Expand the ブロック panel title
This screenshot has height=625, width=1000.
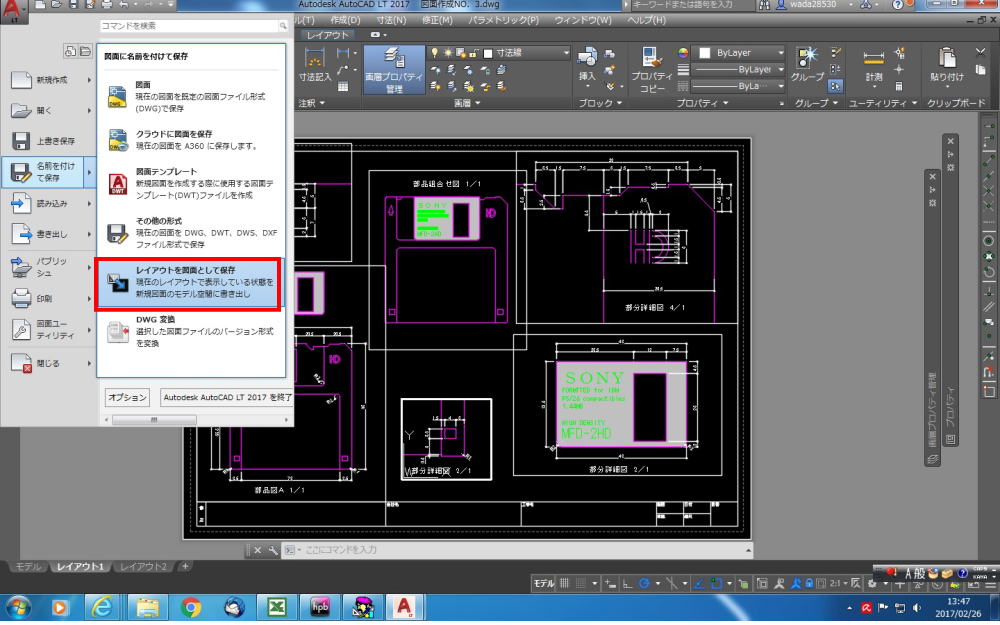click(599, 103)
